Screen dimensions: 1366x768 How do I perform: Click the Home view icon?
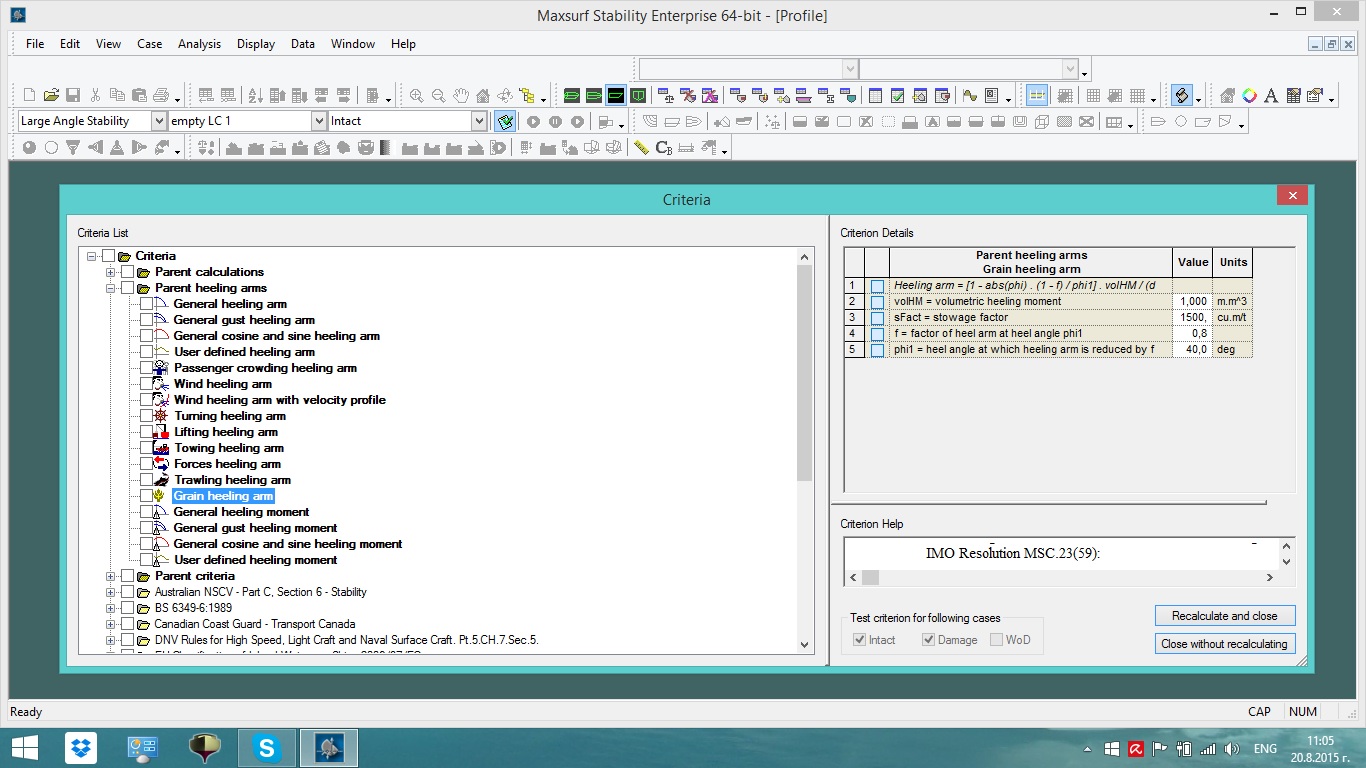click(x=483, y=96)
